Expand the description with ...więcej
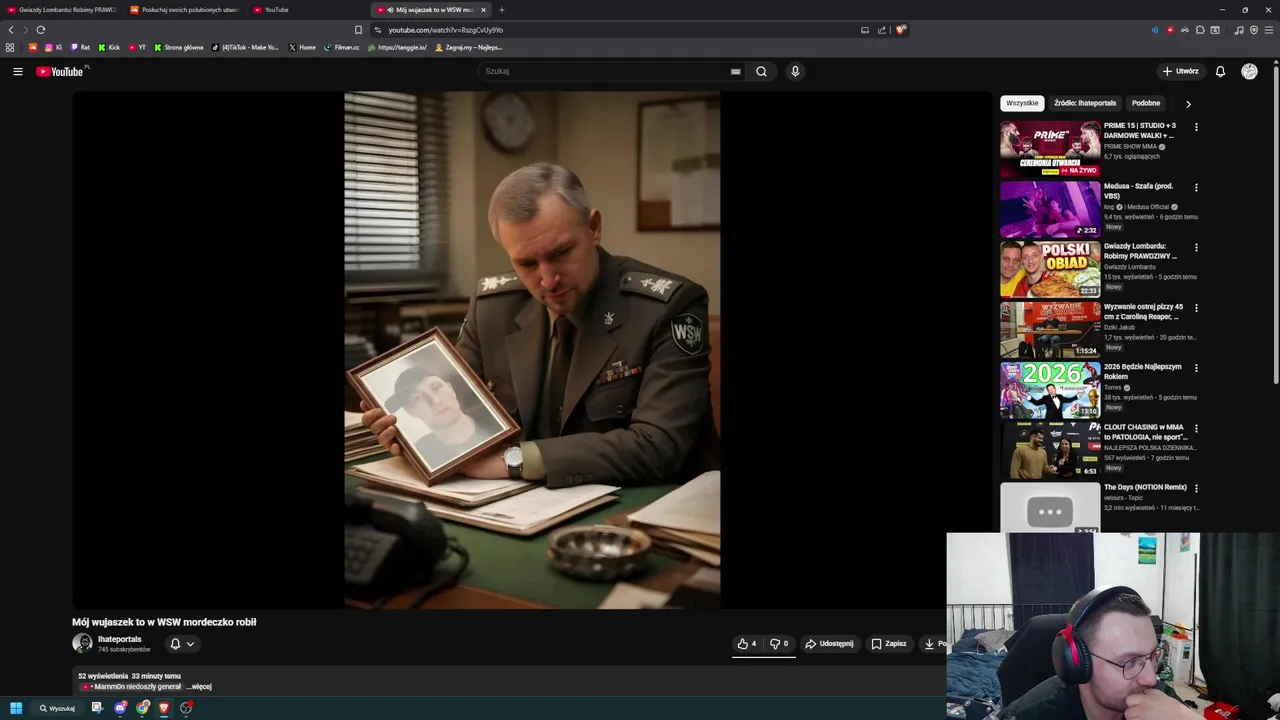The image size is (1280, 720). [199, 687]
